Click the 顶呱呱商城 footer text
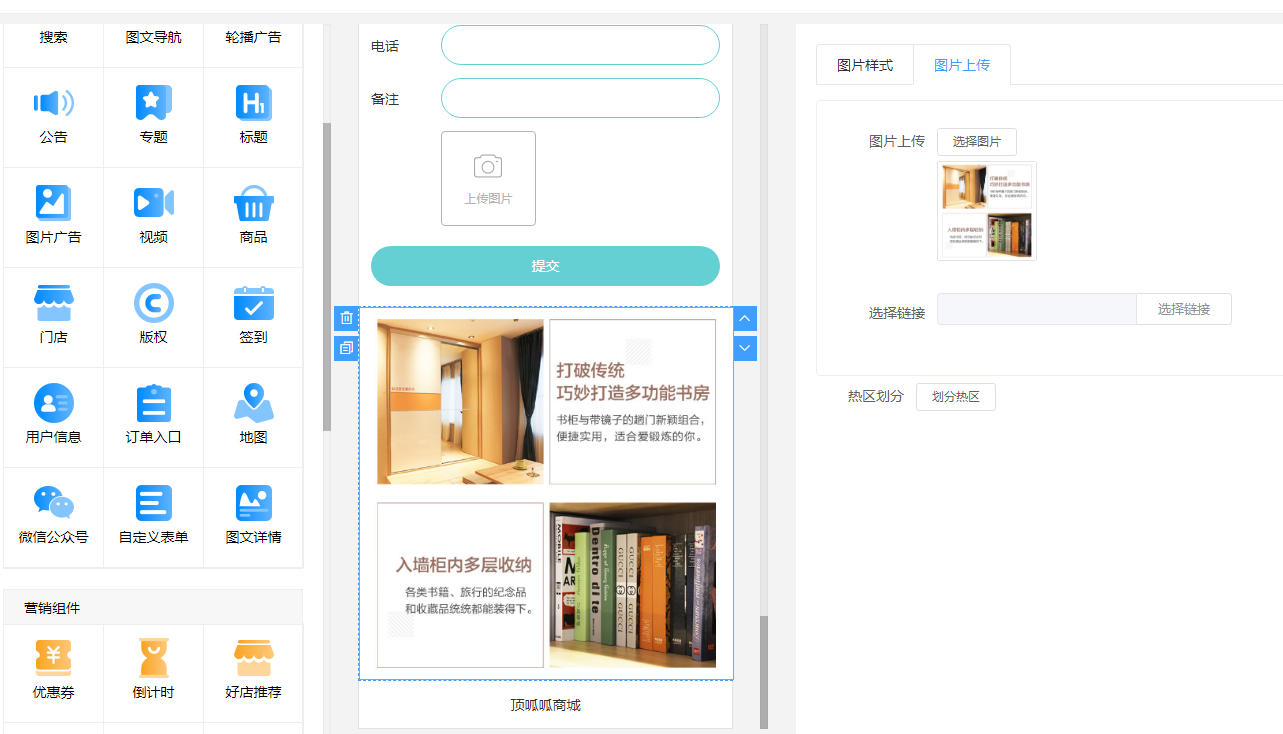 545,705
